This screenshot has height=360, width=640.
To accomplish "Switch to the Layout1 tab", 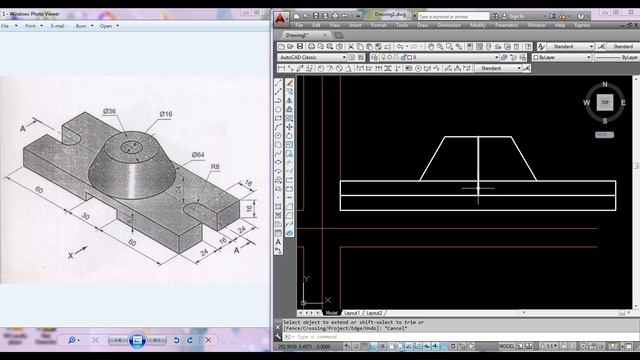I will point(352,313).
